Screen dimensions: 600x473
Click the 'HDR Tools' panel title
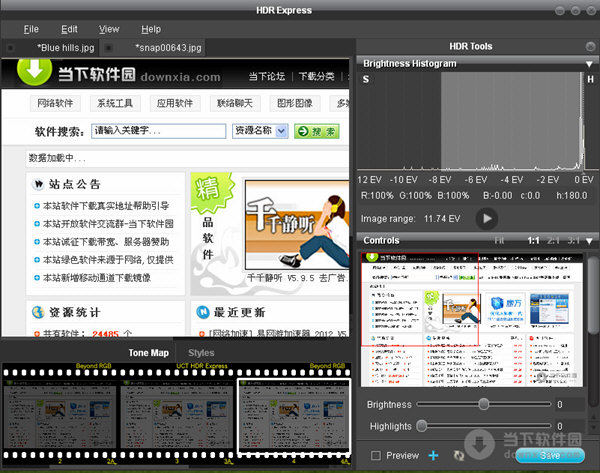pos(471,46)
